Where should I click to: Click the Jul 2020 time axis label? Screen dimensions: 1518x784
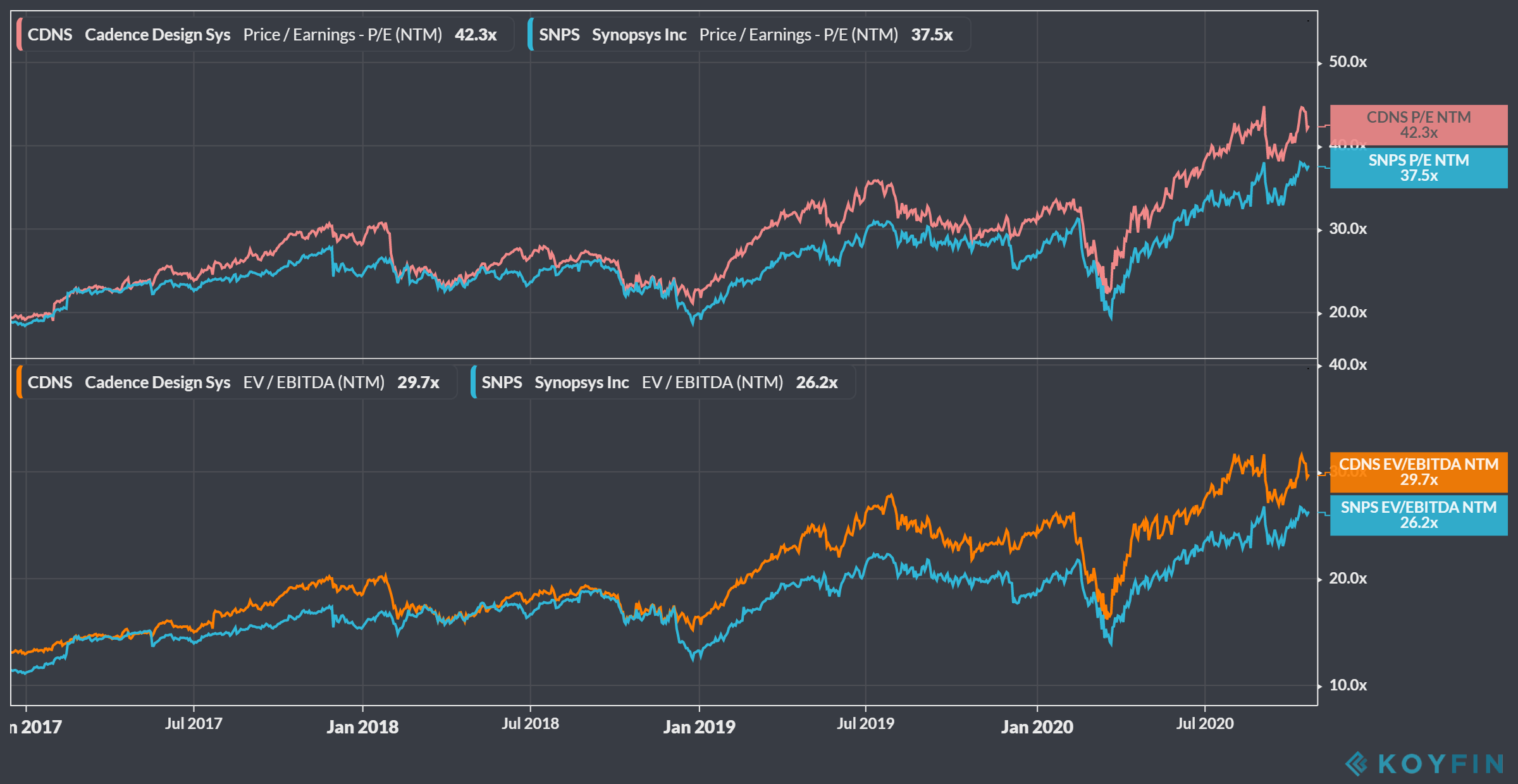point(1205,724)
